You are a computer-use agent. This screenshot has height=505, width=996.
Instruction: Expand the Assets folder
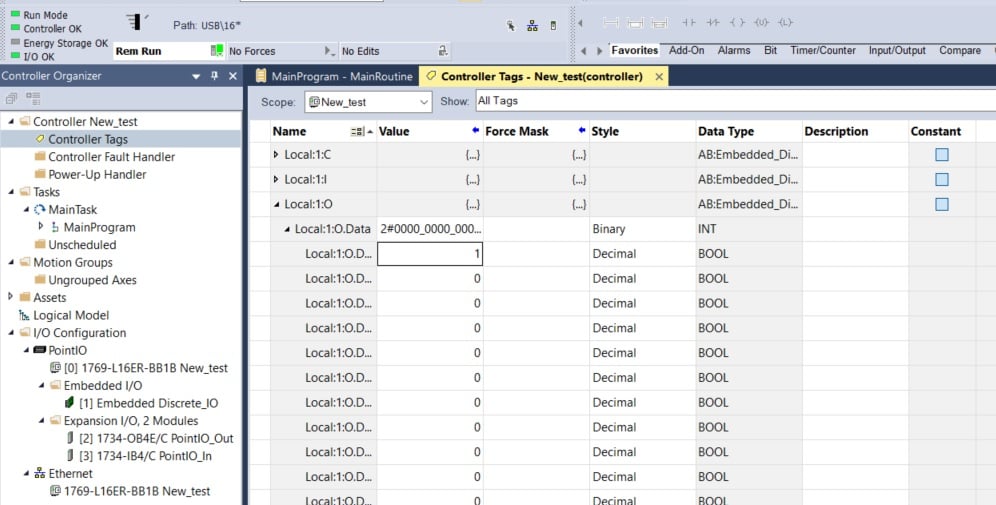point(10,296)
